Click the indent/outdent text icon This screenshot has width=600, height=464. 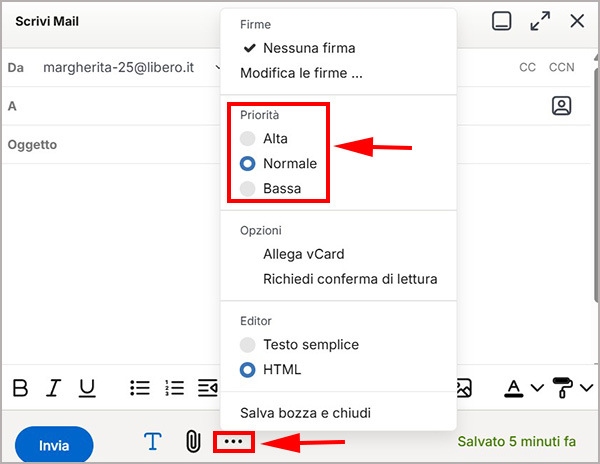click(208, 388)
